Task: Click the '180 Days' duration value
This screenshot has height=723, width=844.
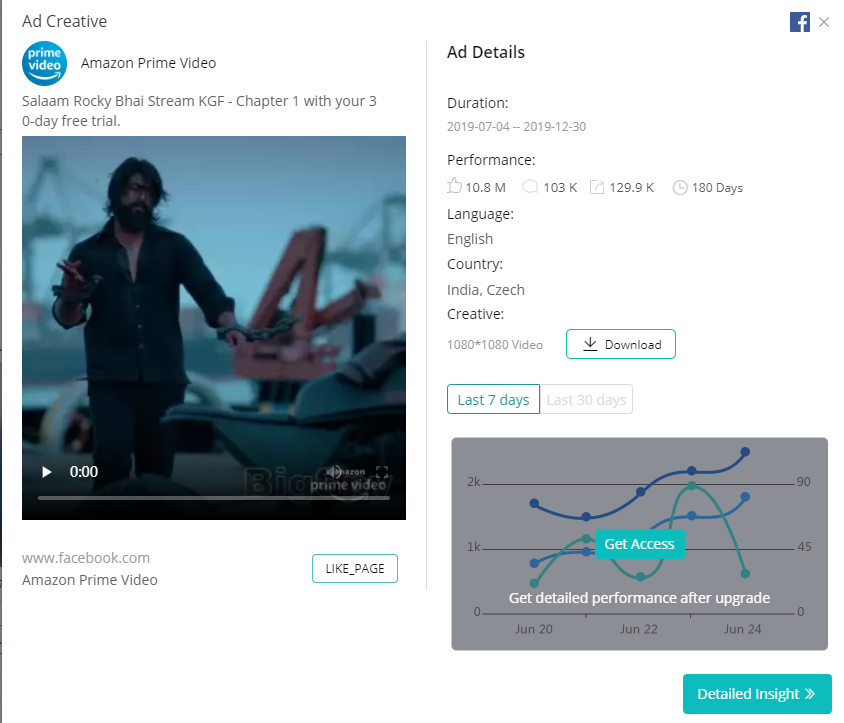Action: tap(717, 187)
